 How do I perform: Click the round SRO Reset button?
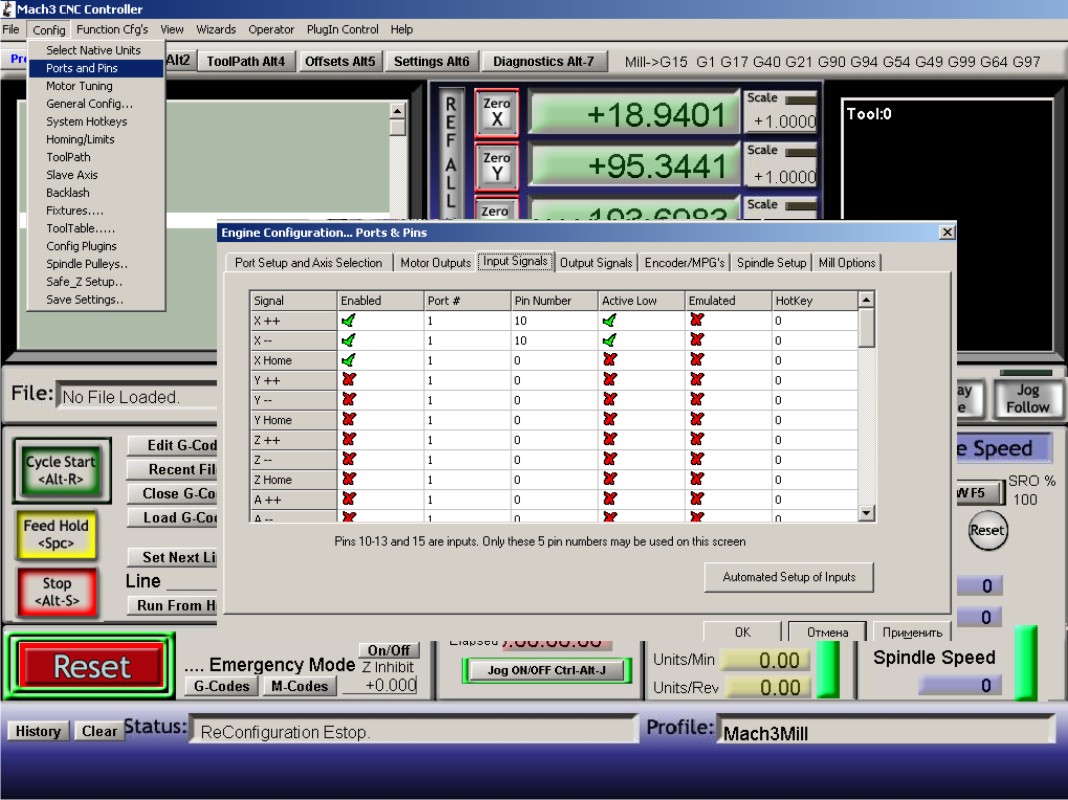click(986, 530)
